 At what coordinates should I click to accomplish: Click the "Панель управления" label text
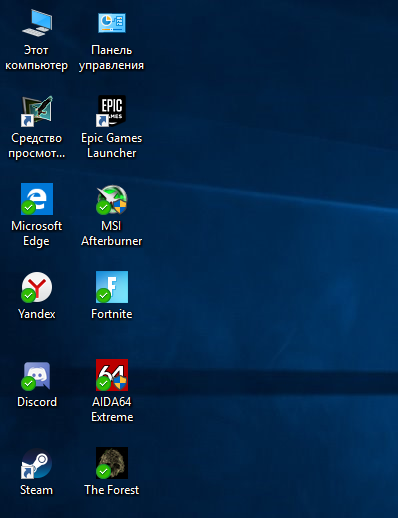click(112, 58)
